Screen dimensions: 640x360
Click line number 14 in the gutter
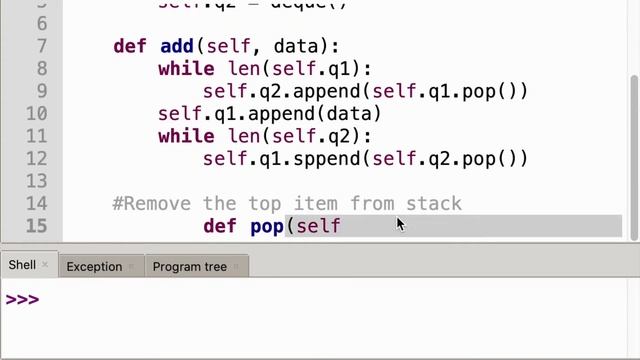tap(37, 203)
